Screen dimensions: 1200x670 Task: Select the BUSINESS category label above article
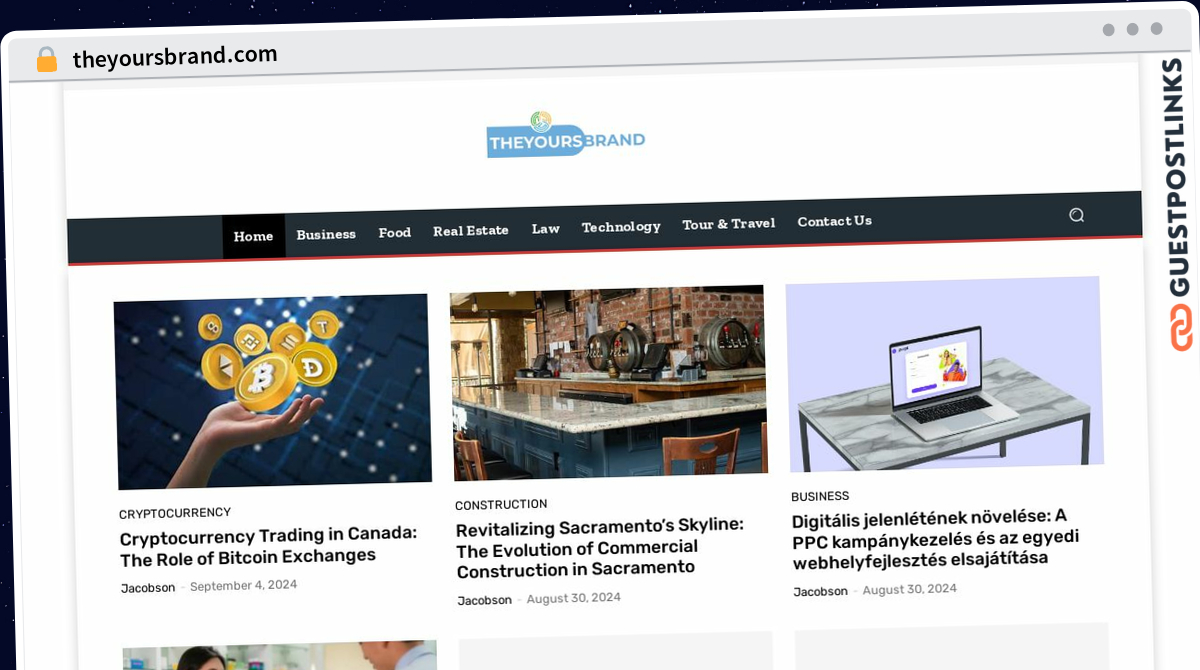click(x=820, y=496)
